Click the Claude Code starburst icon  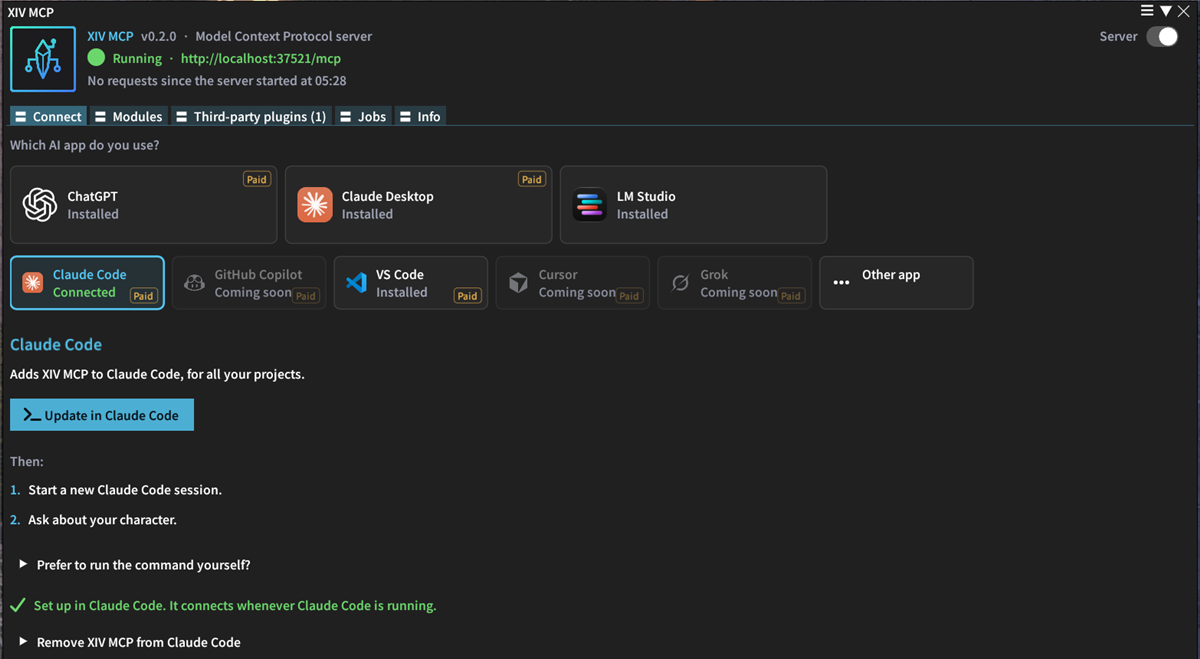33,283
